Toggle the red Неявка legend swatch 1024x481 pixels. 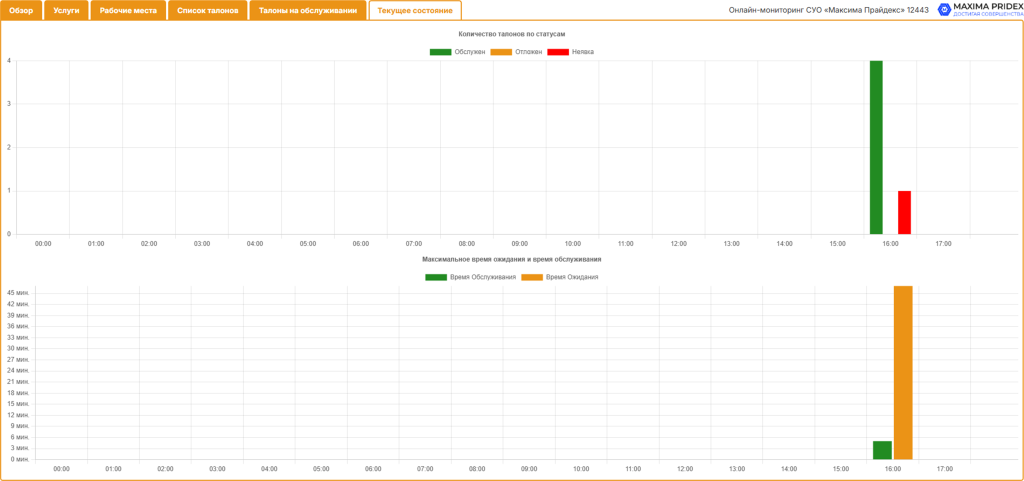point(558,52)
